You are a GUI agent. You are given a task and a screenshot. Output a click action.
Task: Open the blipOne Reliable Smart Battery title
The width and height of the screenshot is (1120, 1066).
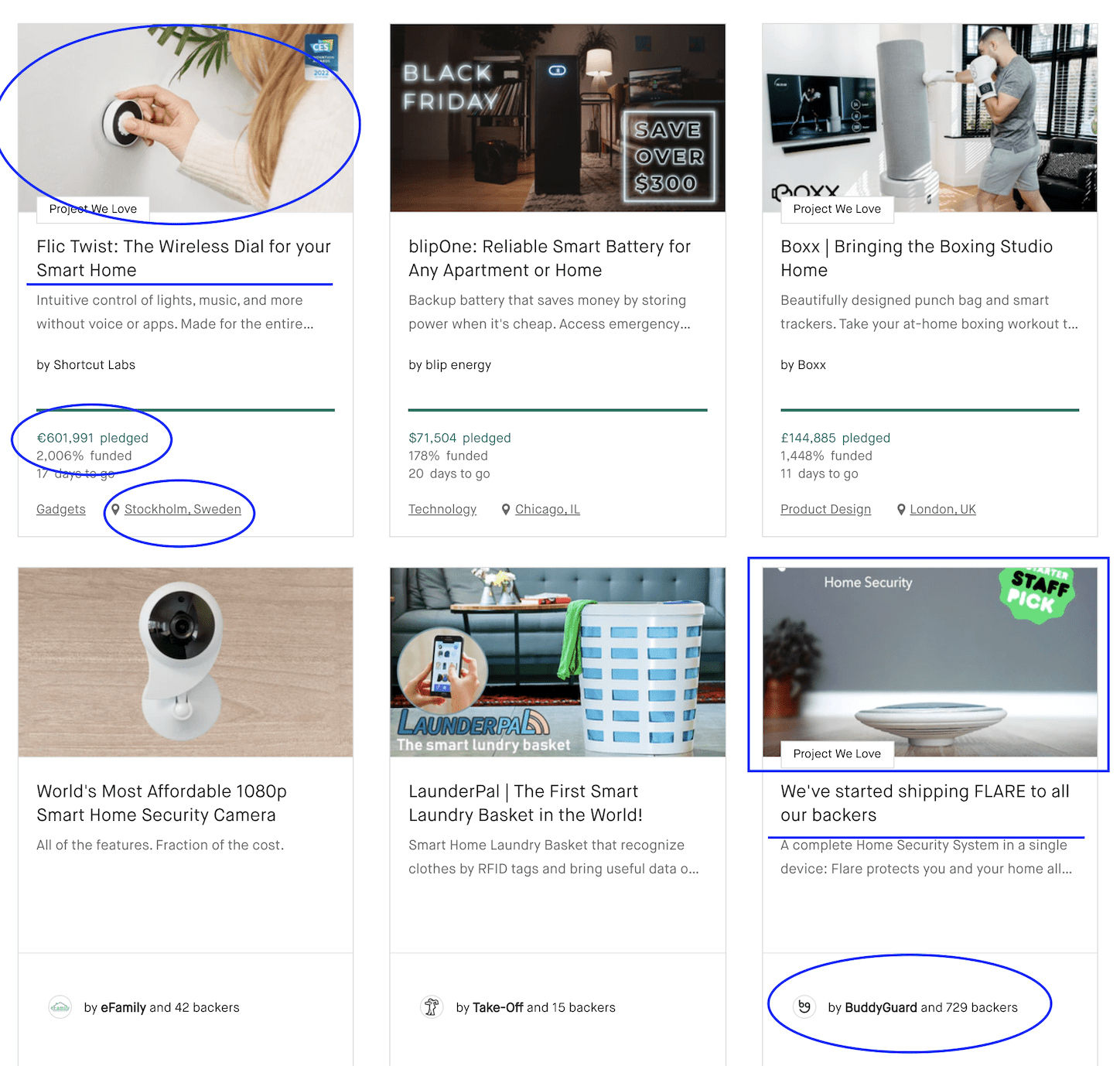click(x=549, y=258)
